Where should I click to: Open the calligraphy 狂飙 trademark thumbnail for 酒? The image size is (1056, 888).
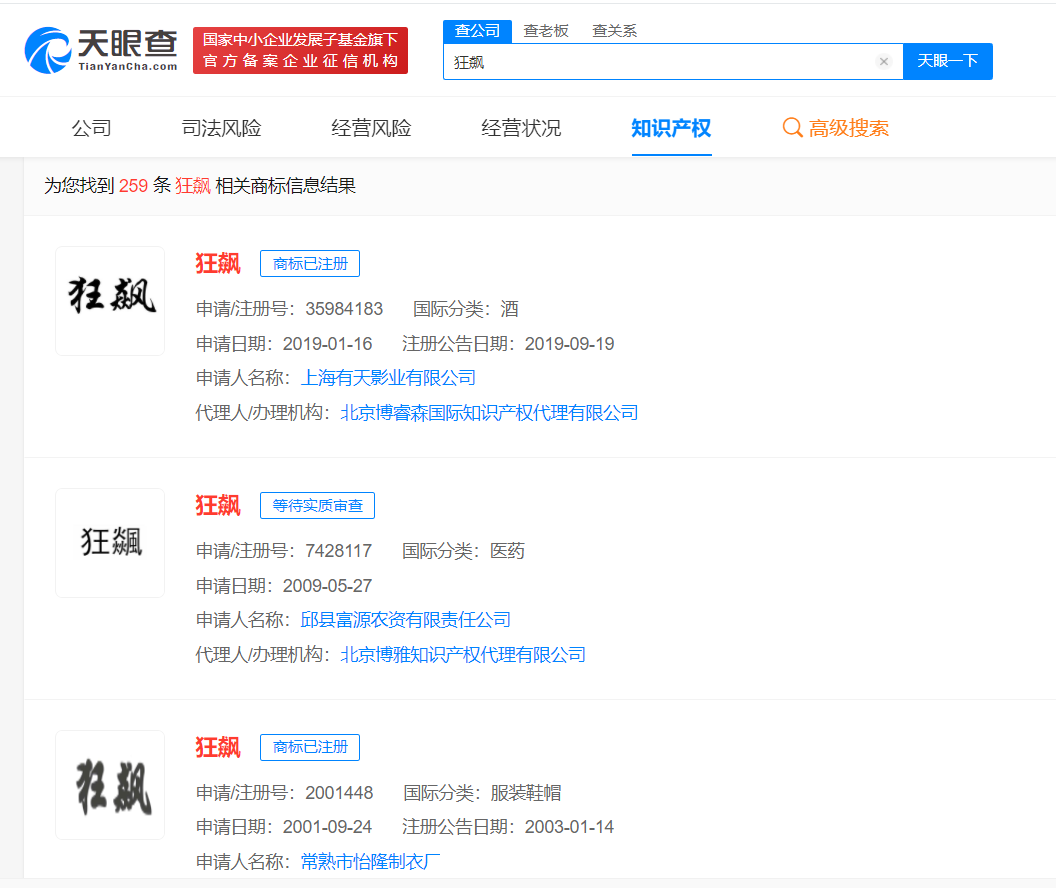click(110, 301)
